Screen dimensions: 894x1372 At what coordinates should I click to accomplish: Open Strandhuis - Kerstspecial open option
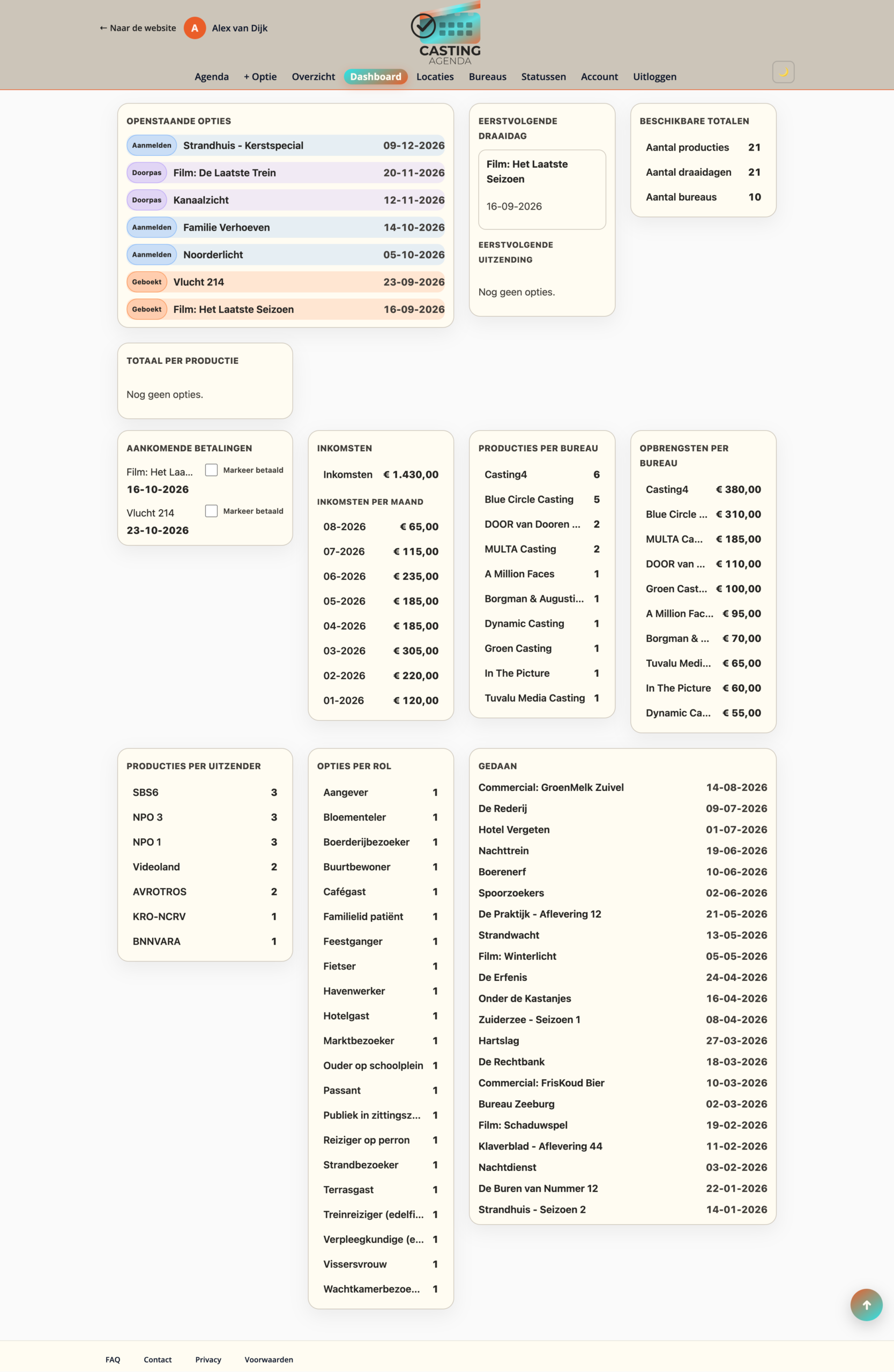(x=285, y=145)
